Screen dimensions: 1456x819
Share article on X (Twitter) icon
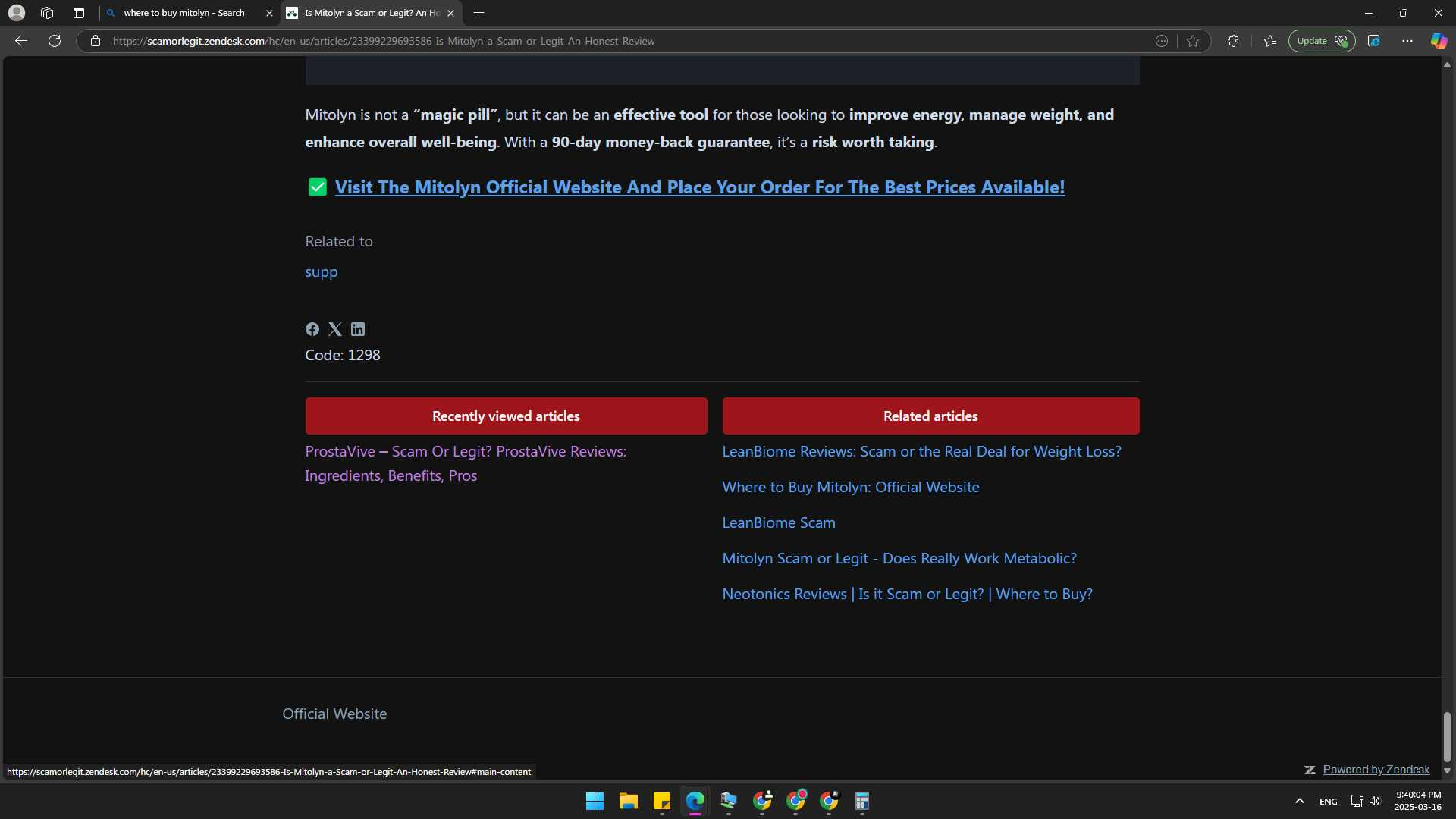click(x=335, y=329)
